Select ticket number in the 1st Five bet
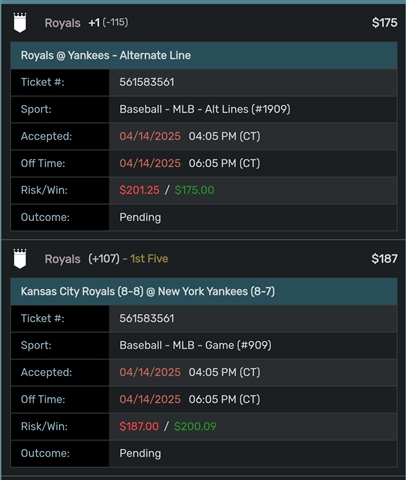Screen dimensions: 406x480 pyautogui.click(x=147, y=318)
